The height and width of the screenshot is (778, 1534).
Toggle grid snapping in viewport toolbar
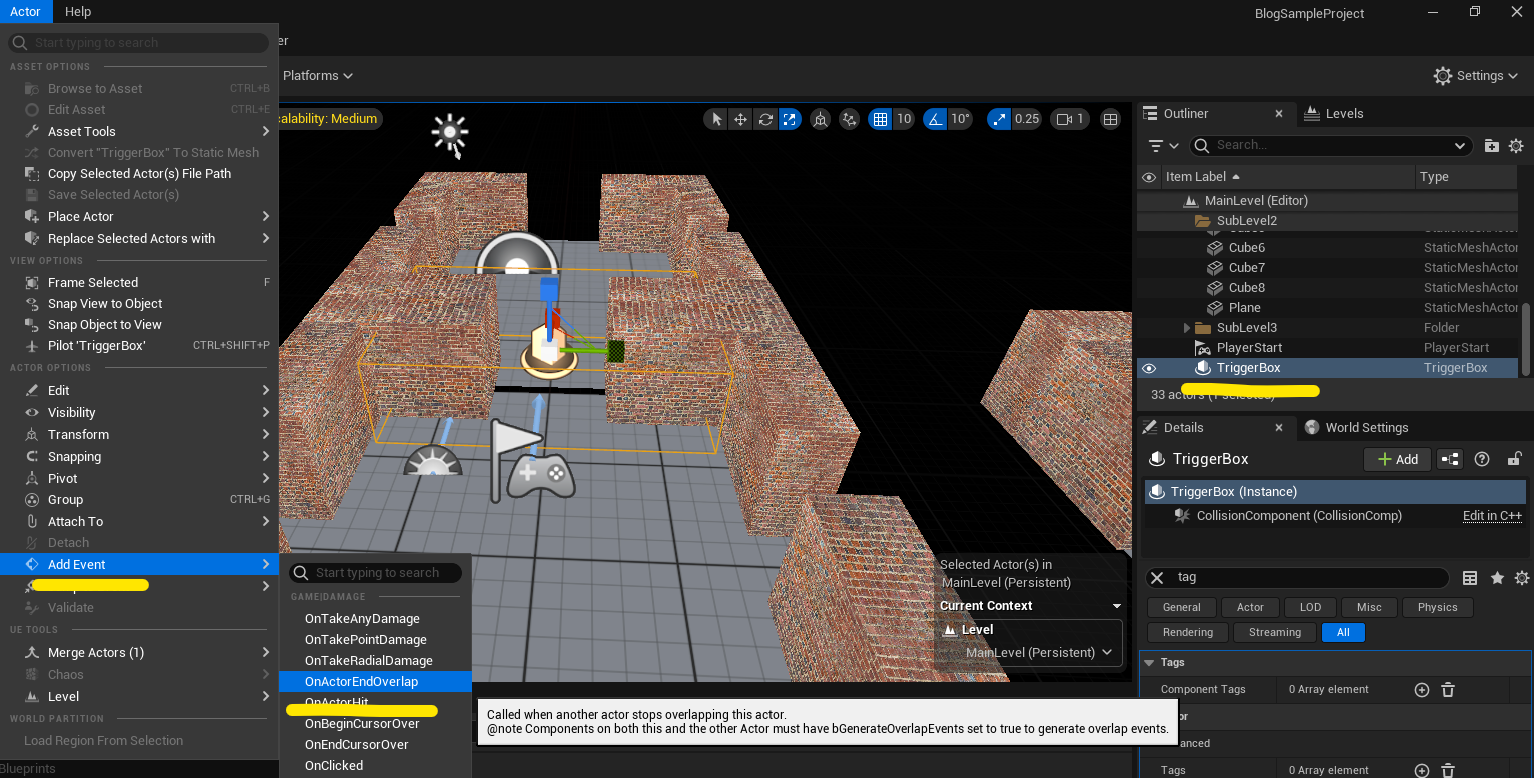tap(880, 119)
